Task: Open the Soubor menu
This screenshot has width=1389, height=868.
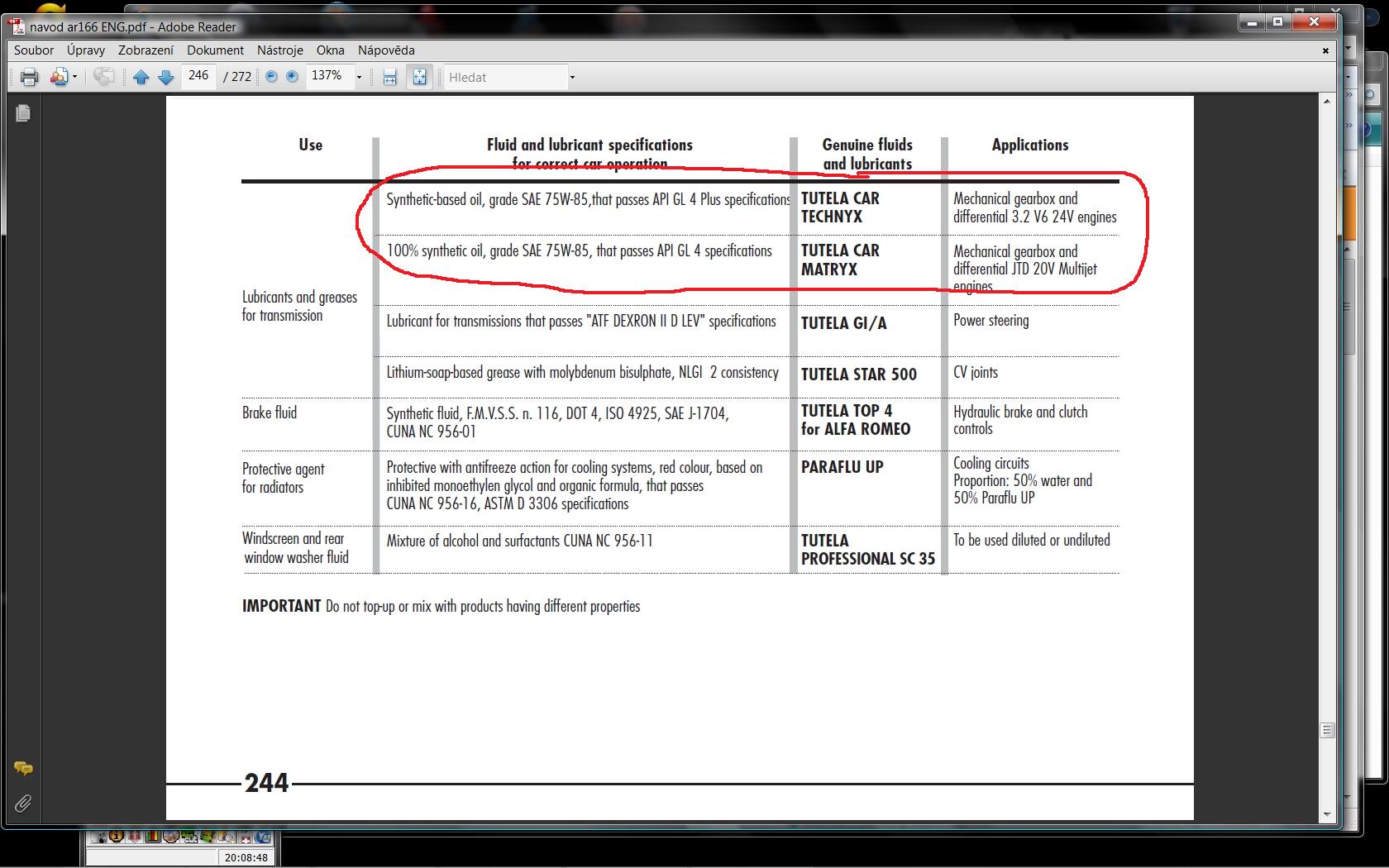Action: pyautogui.click(x=34, y=50)
